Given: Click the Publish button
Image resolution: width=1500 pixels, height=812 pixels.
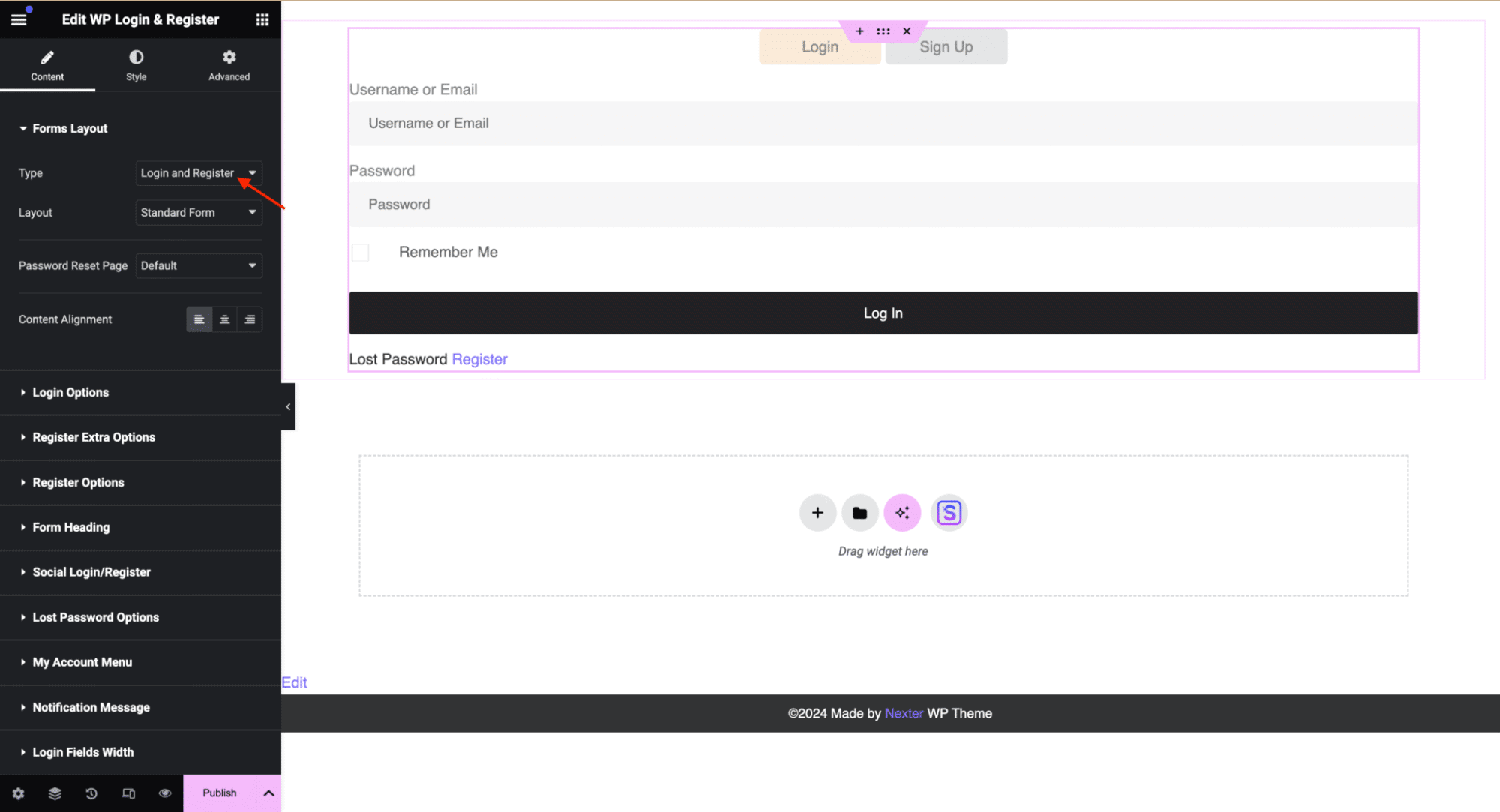Looking at the screenshot, I should 218,793.
